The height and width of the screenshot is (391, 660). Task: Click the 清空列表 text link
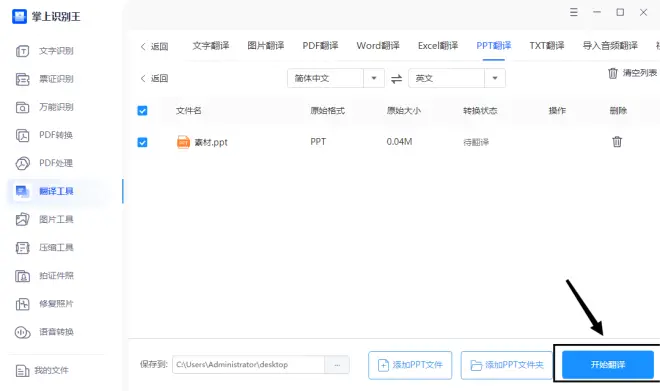(x=640, y=73)
